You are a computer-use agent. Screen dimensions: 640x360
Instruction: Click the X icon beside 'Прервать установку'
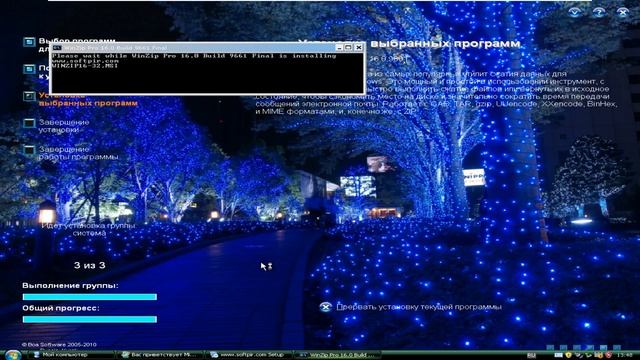point(325,307)
